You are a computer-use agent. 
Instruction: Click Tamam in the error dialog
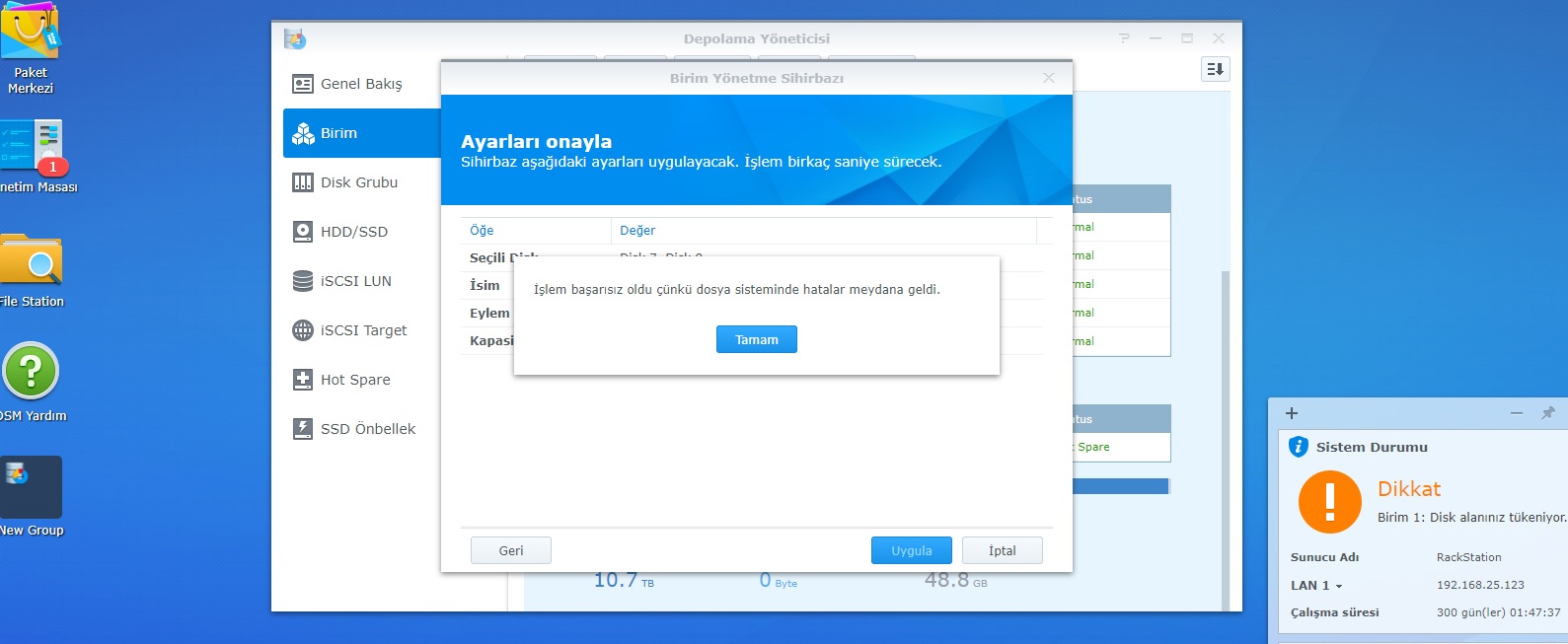[x=756, y=339]
